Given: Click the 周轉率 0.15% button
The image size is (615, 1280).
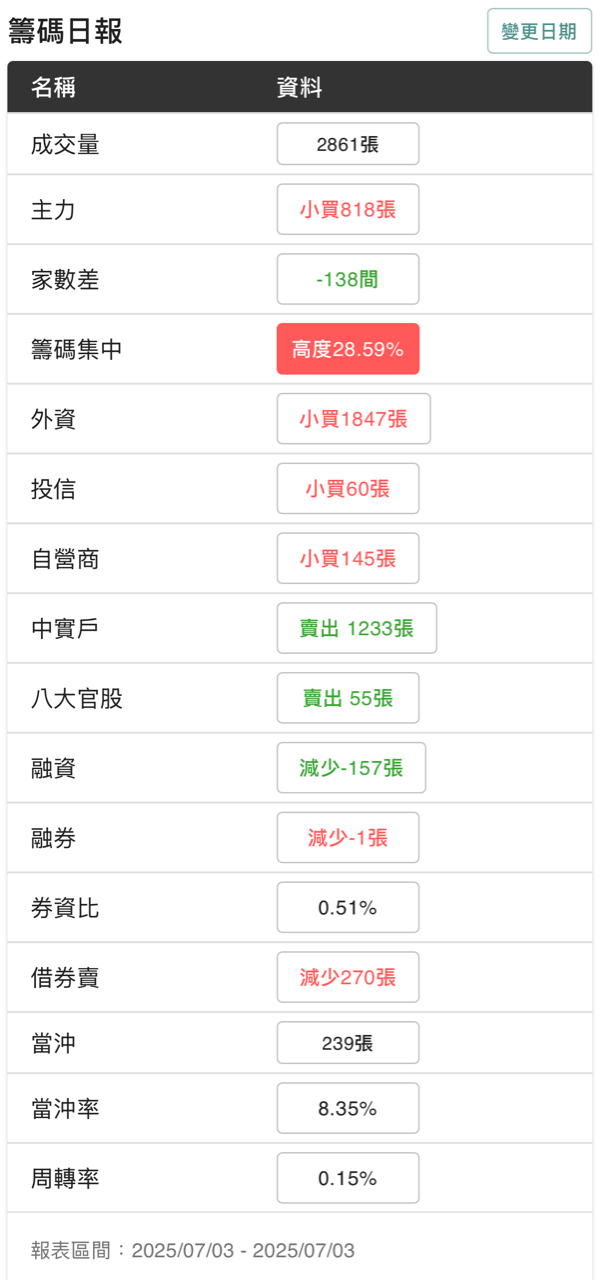Looking at the screenshot, I should (347, 1178).
